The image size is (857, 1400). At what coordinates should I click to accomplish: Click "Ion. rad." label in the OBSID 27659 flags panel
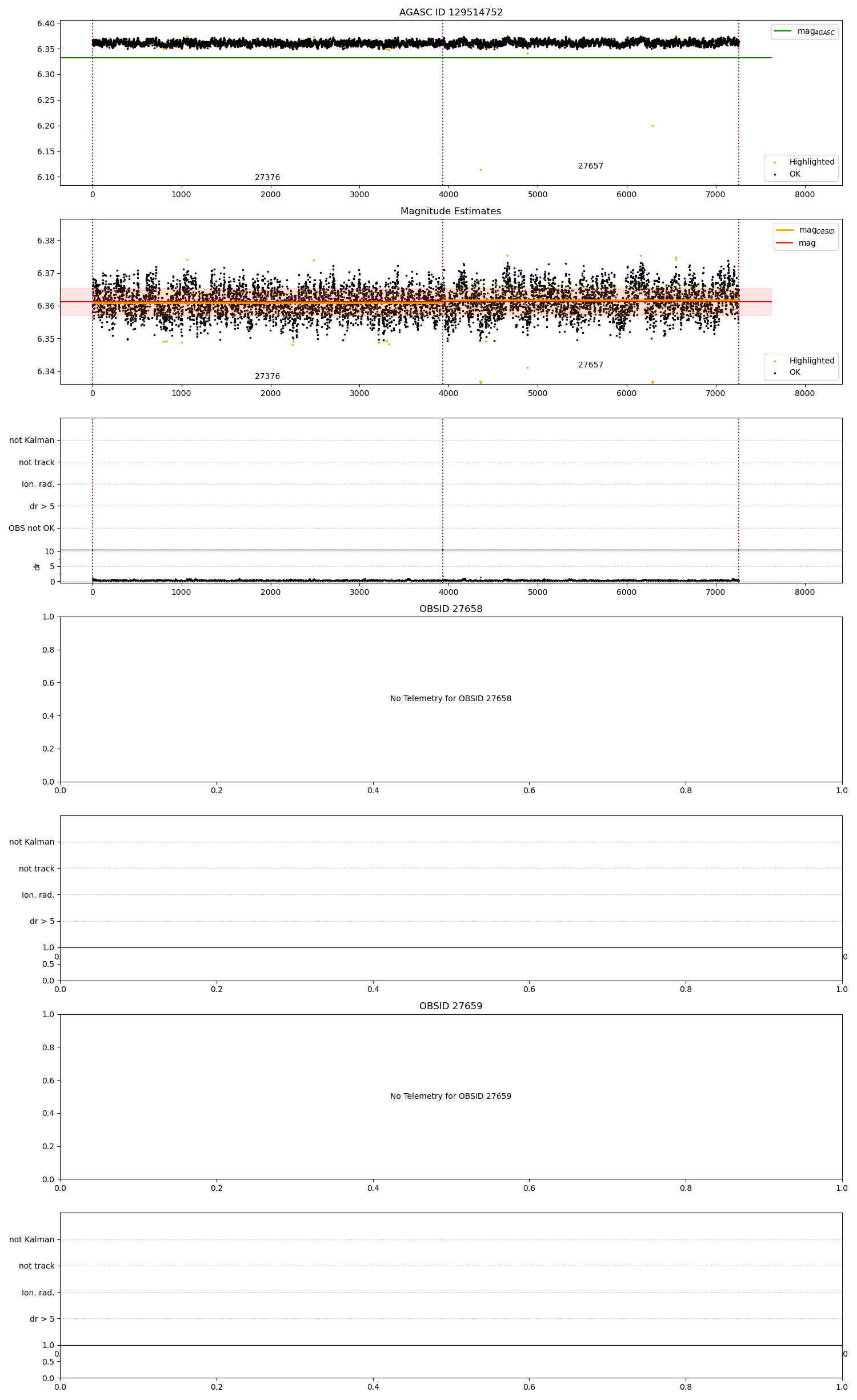38,1293
